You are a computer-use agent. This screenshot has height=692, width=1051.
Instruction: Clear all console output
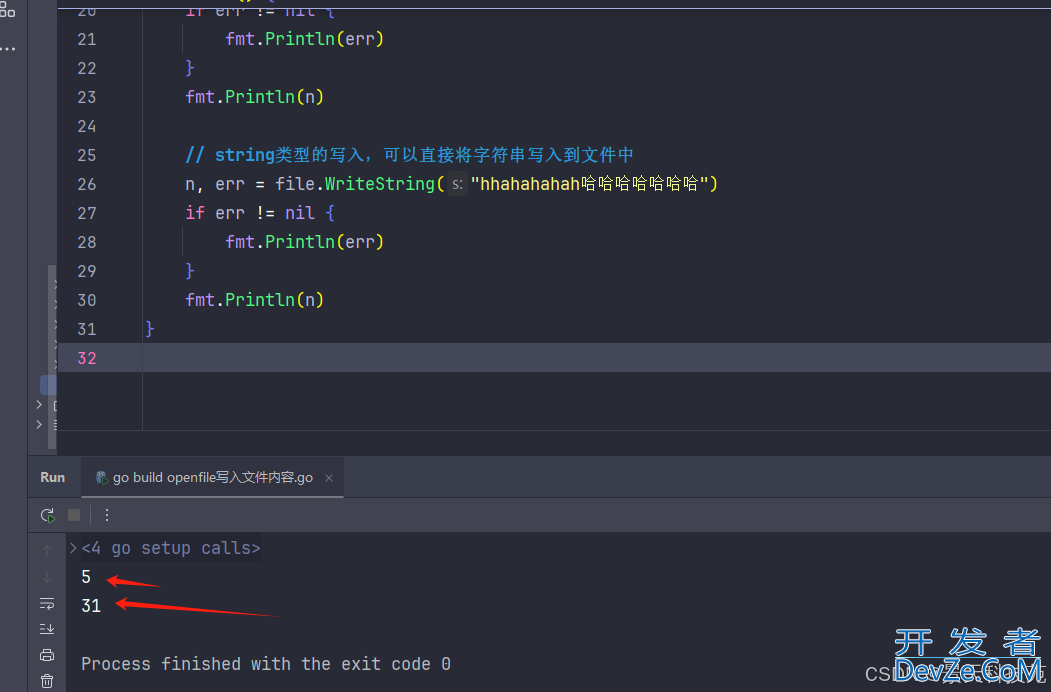(x=47, y=681)
